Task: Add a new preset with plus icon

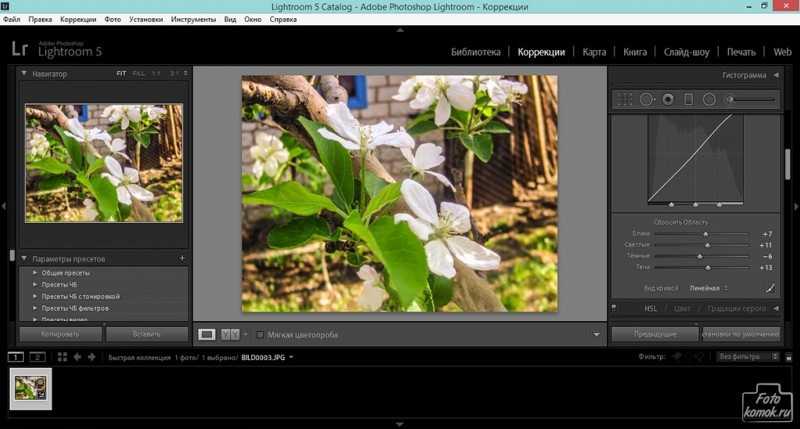Action: pos(182,259)
